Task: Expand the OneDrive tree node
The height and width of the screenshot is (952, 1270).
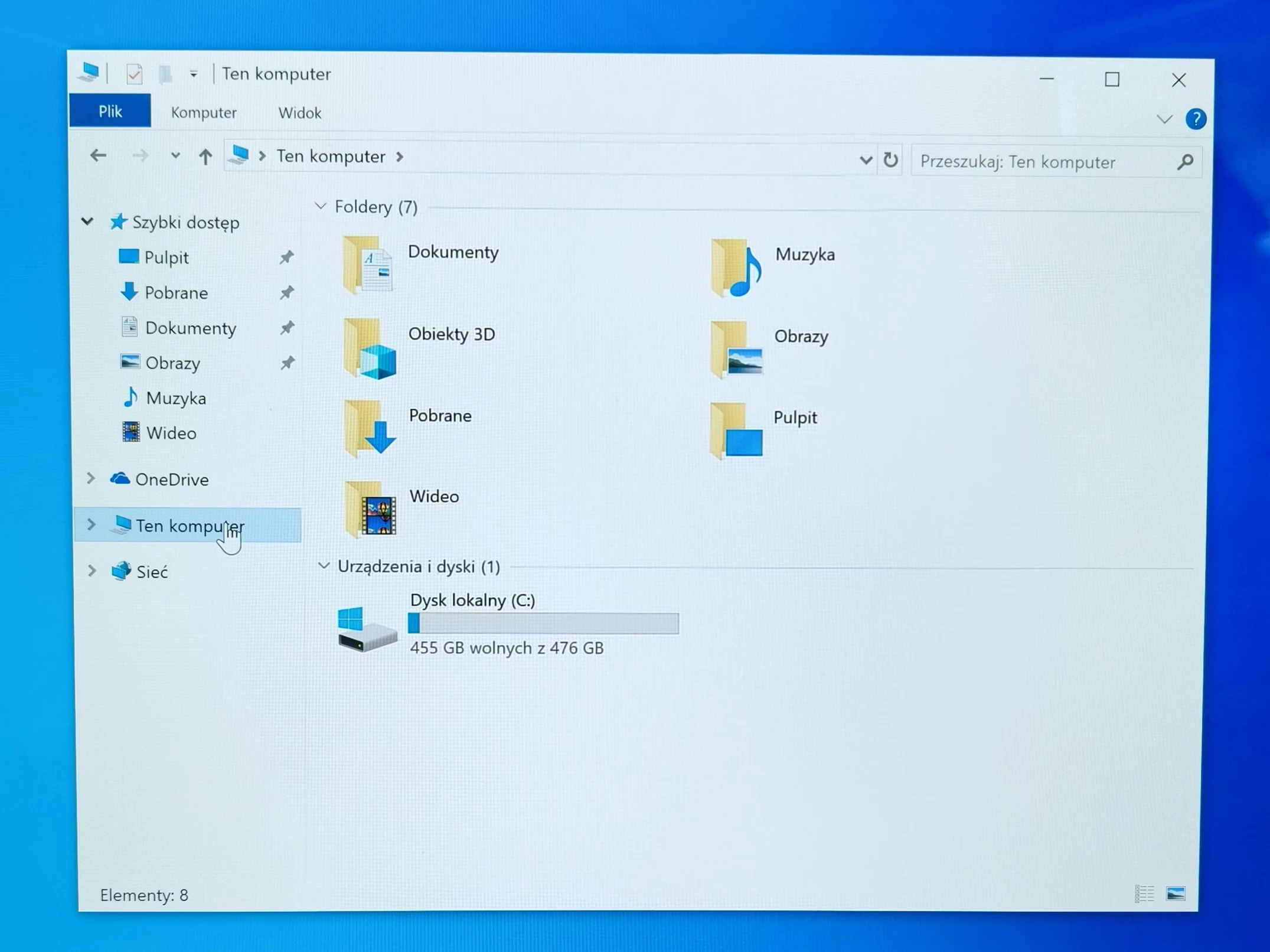Action: [x=91, y=479]
